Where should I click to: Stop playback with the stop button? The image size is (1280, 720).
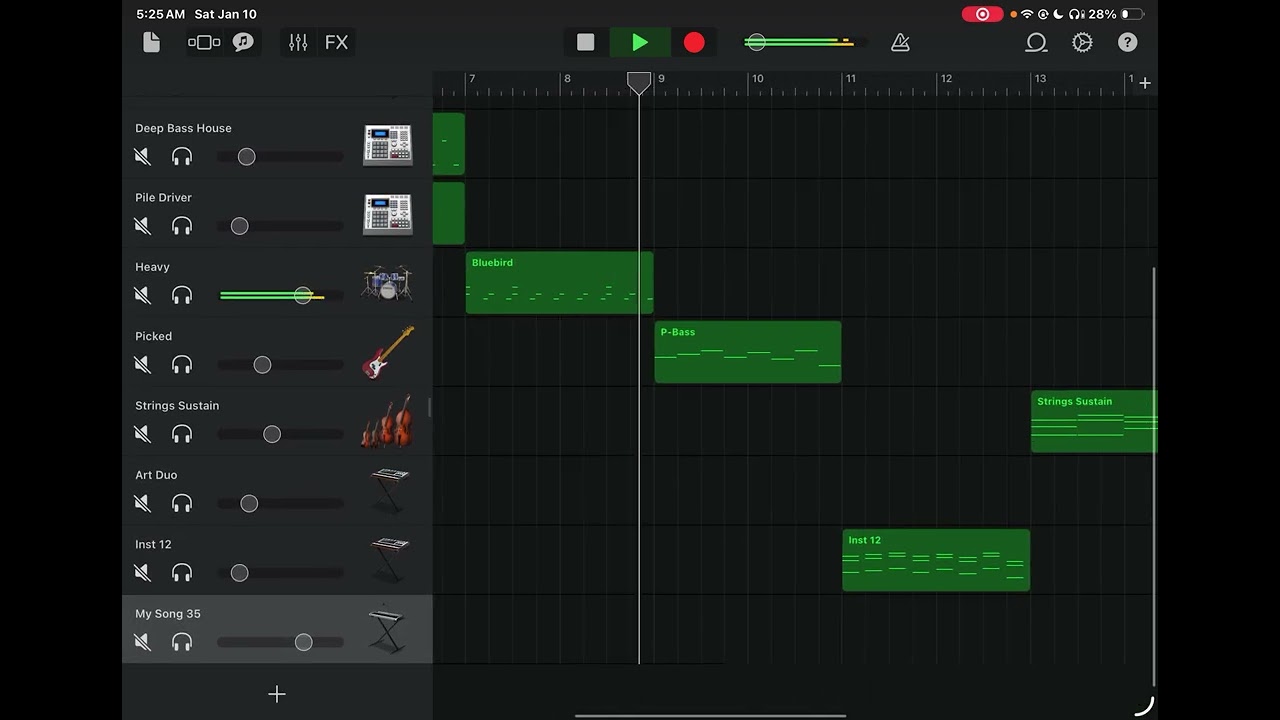(586, 42)
